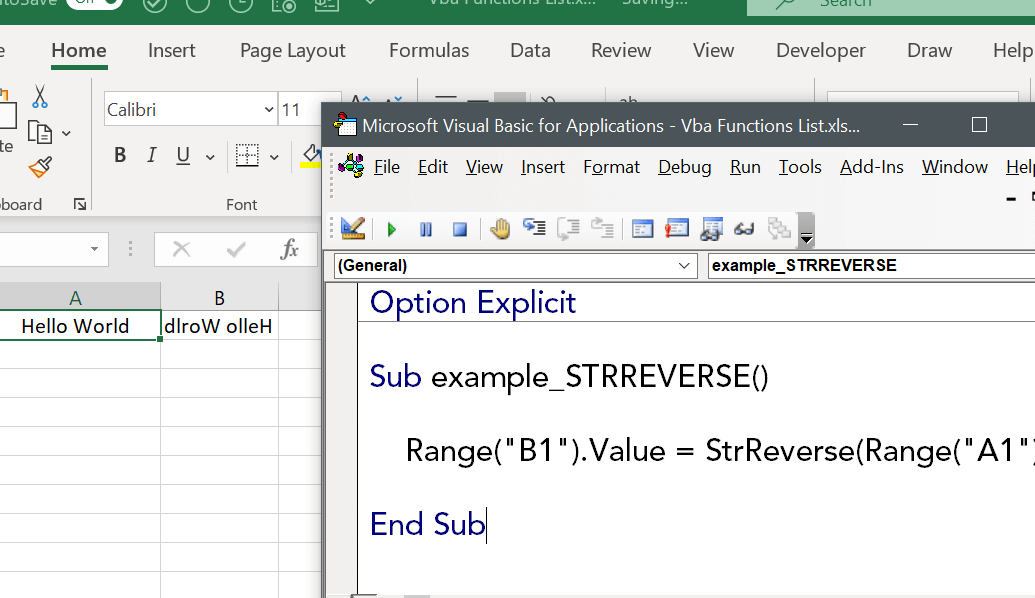Run the example_STRREVERSE macro with Run Sub
This screenshot has height=598, width=1035.
391,229
